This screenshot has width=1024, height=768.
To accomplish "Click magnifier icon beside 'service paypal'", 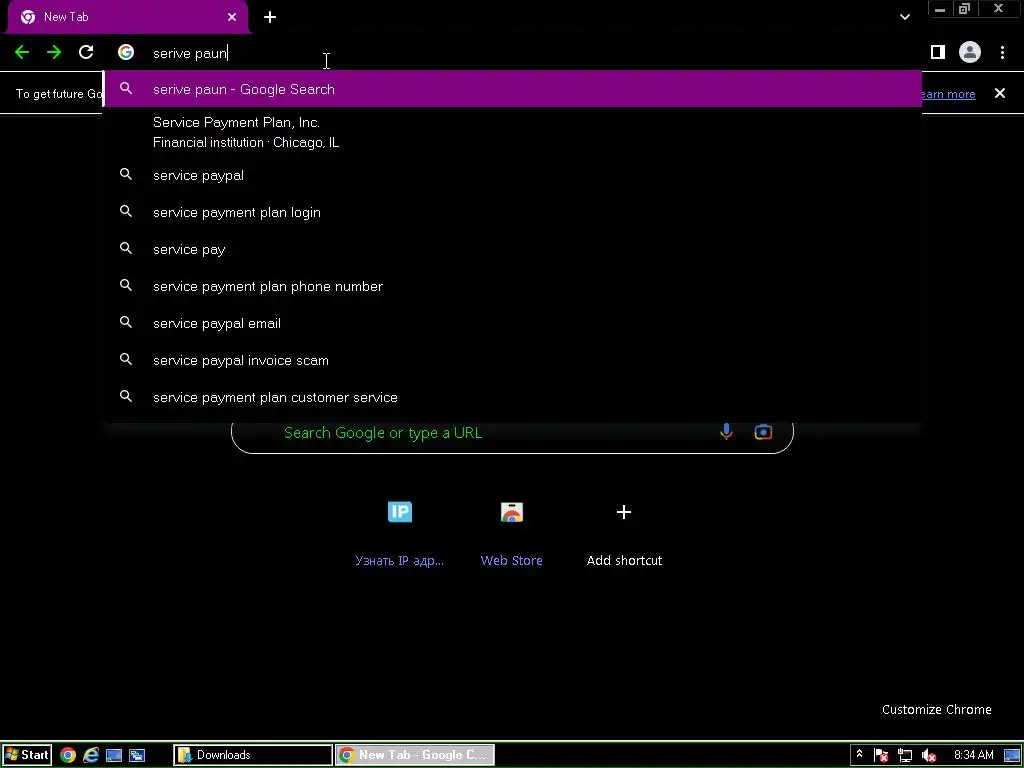I will click(x=126, y=174).
